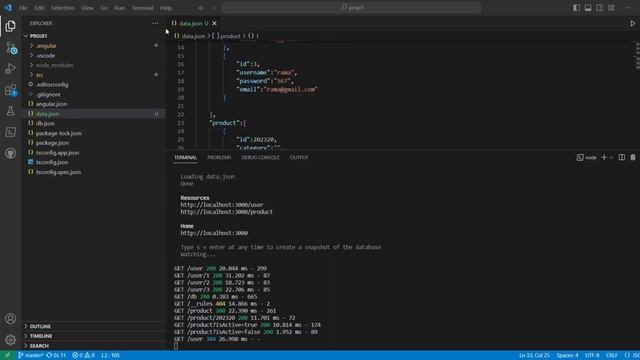Open the Source Control view
The width and height of the screenshot is (640, 360).
11,48
